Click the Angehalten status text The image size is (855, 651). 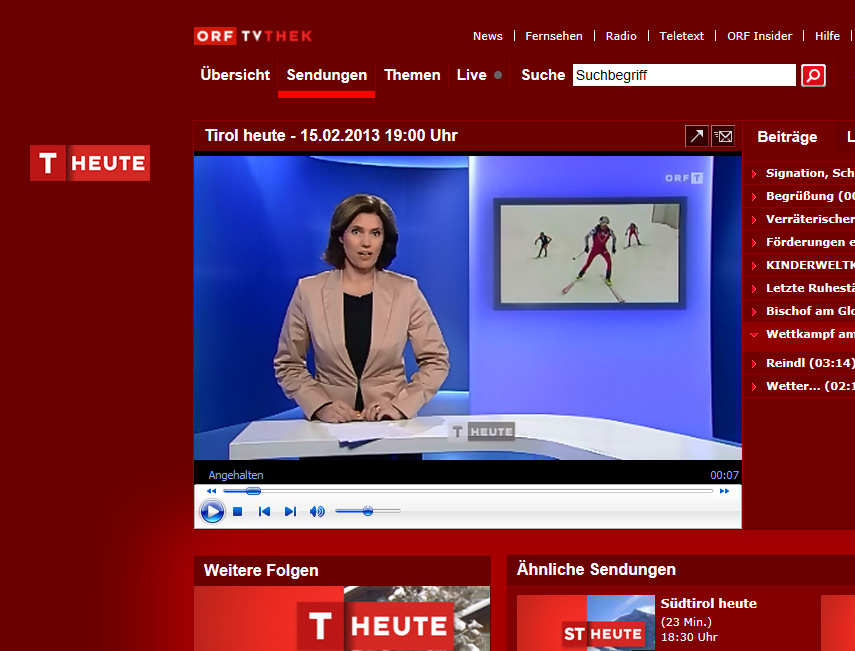point(236,475)
